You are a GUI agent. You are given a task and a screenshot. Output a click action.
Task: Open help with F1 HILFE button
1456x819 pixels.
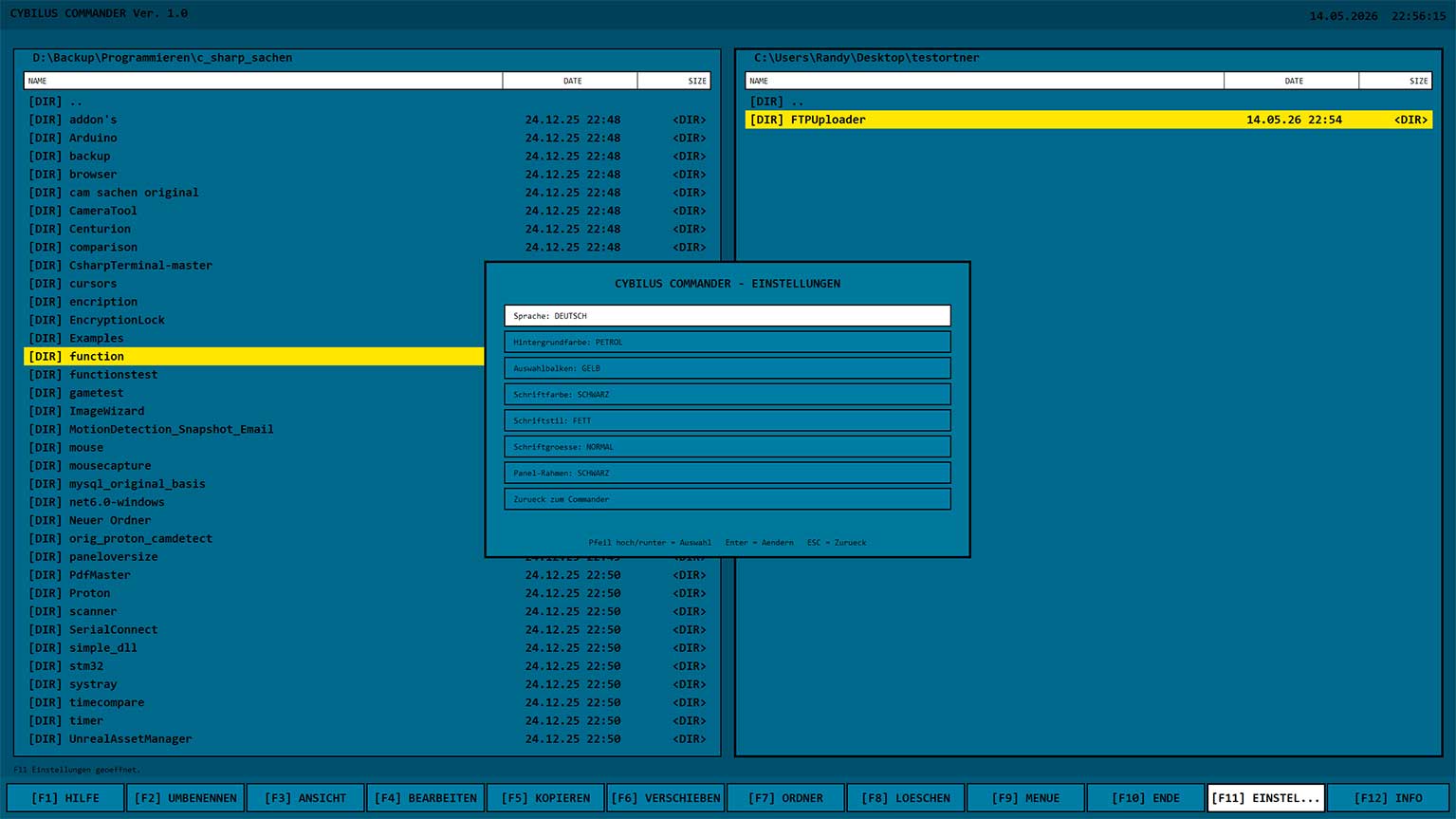click(x=65, y=798)
